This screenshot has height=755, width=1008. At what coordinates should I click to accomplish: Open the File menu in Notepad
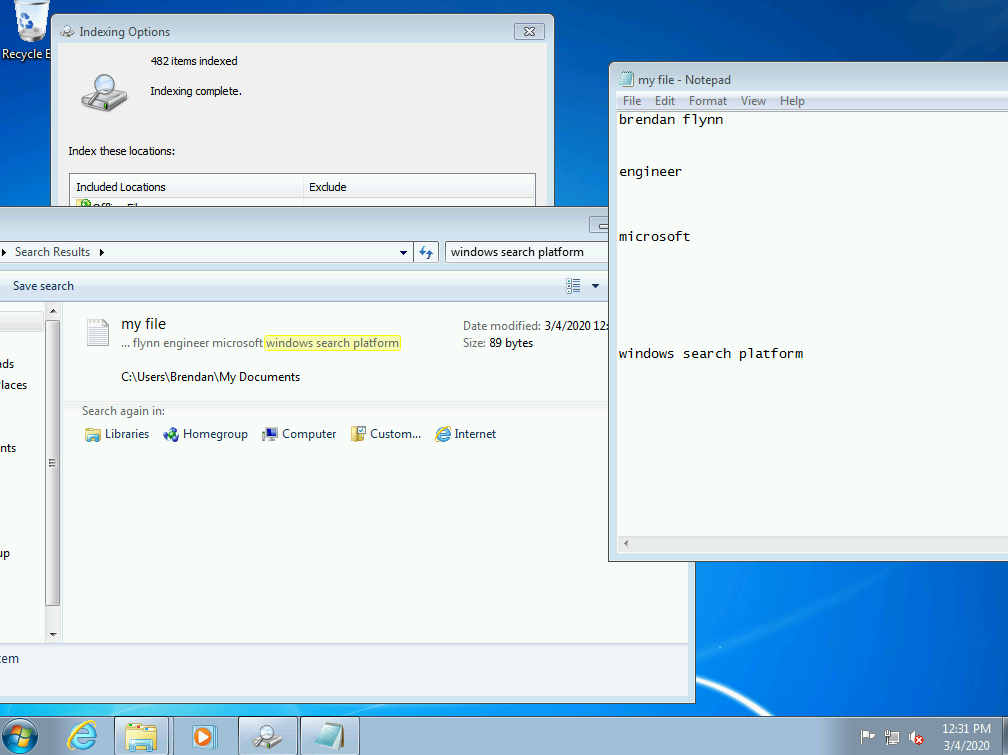coord(632,101)
